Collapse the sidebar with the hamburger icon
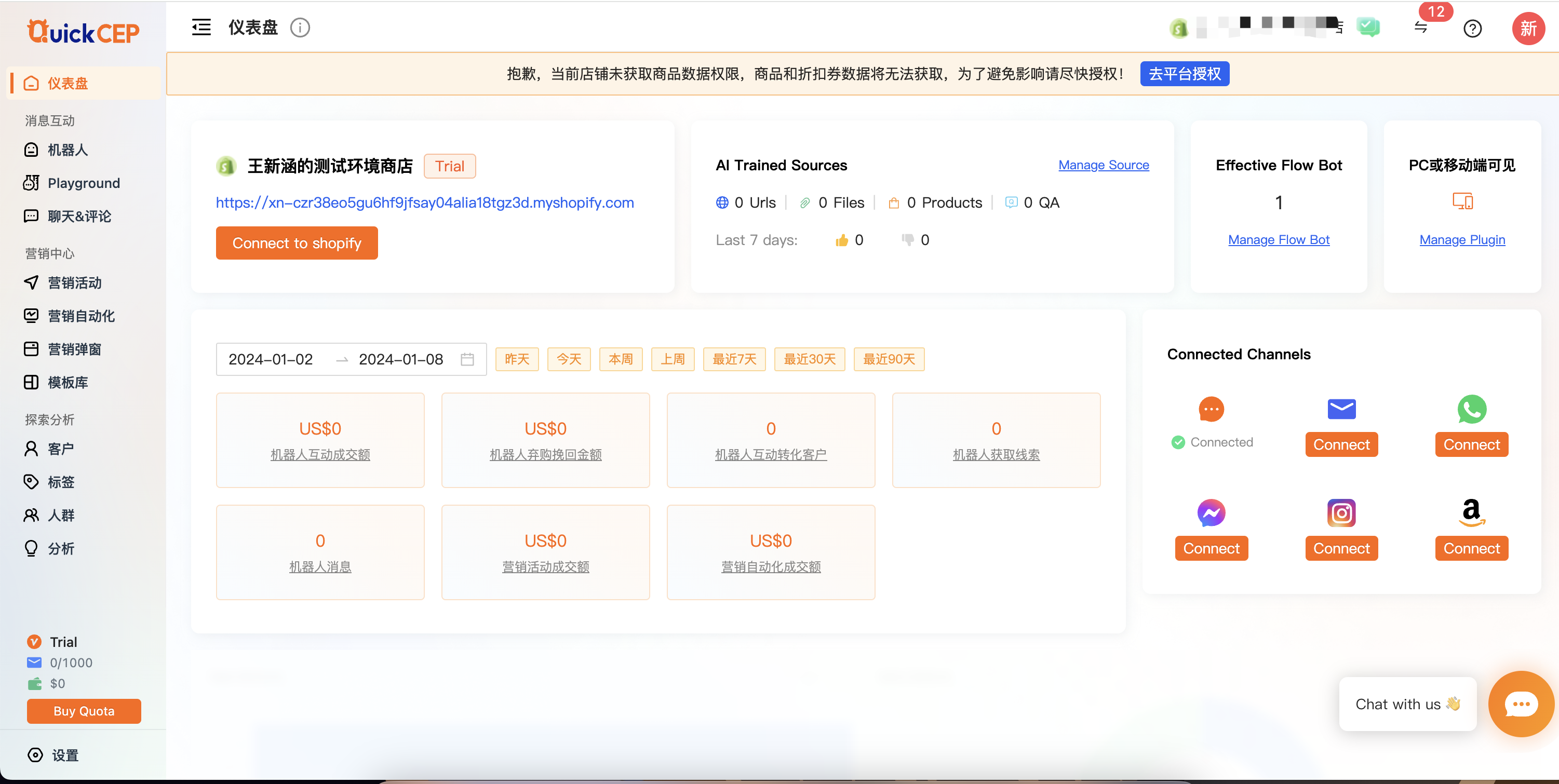The height and width of the screenshot is (784, 1559). coord(201,27)
